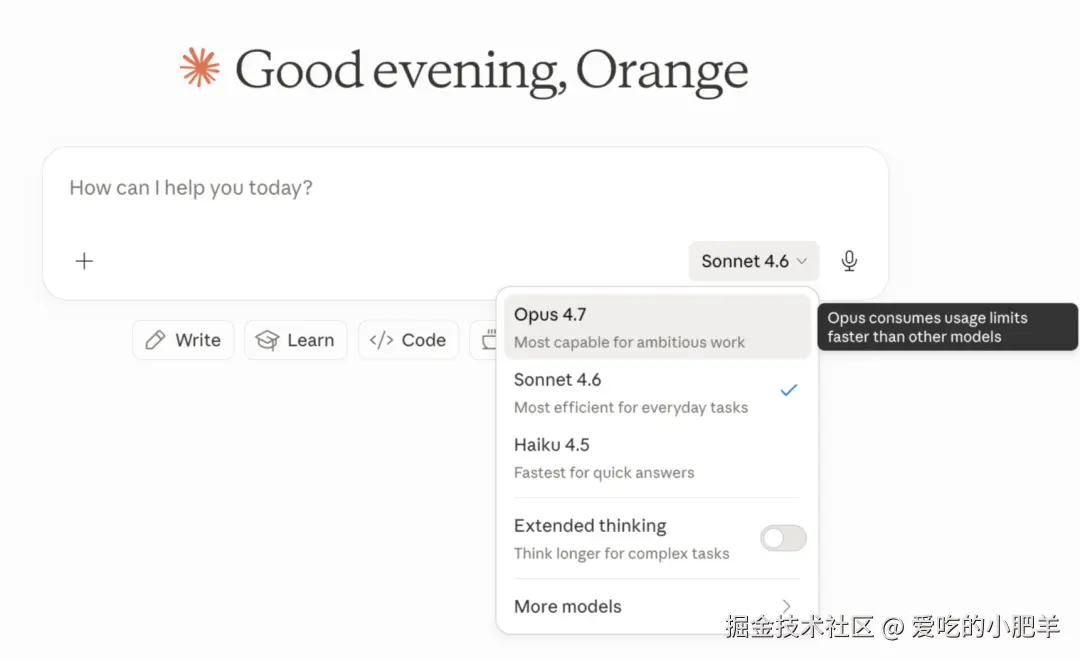This screenshot has width=1080, height=660.
Task: Select Haiku 4.5 model option
Action: tap(657, 458)
